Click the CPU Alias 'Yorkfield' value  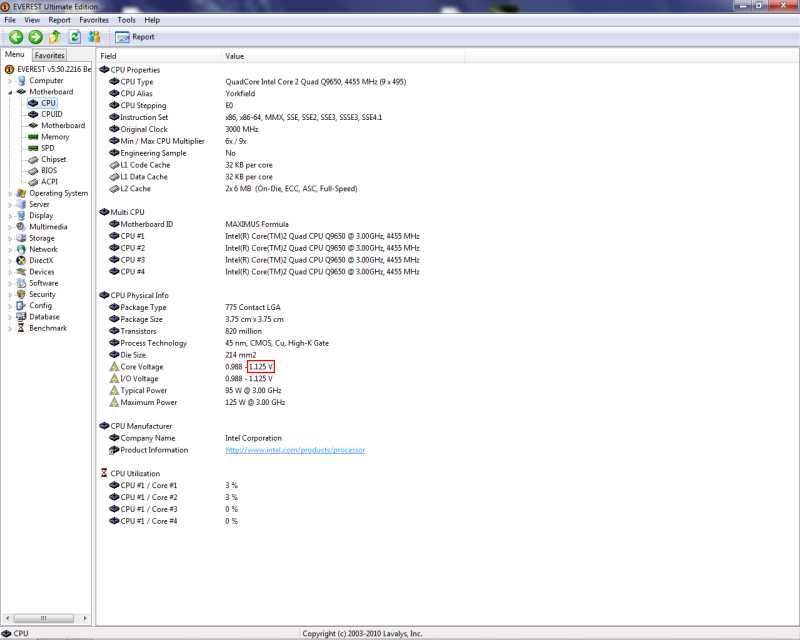coord(240,93)
